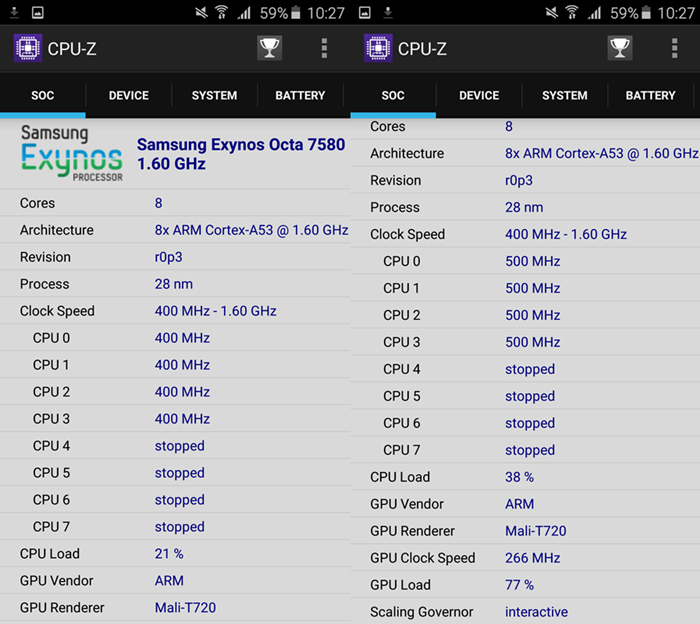The width and height of the screenshot is (700, 624).
Task: Tap the 'Samsung Exynos Octa 7580' heading
Action: pyautogui.click(x=241, y=145)
